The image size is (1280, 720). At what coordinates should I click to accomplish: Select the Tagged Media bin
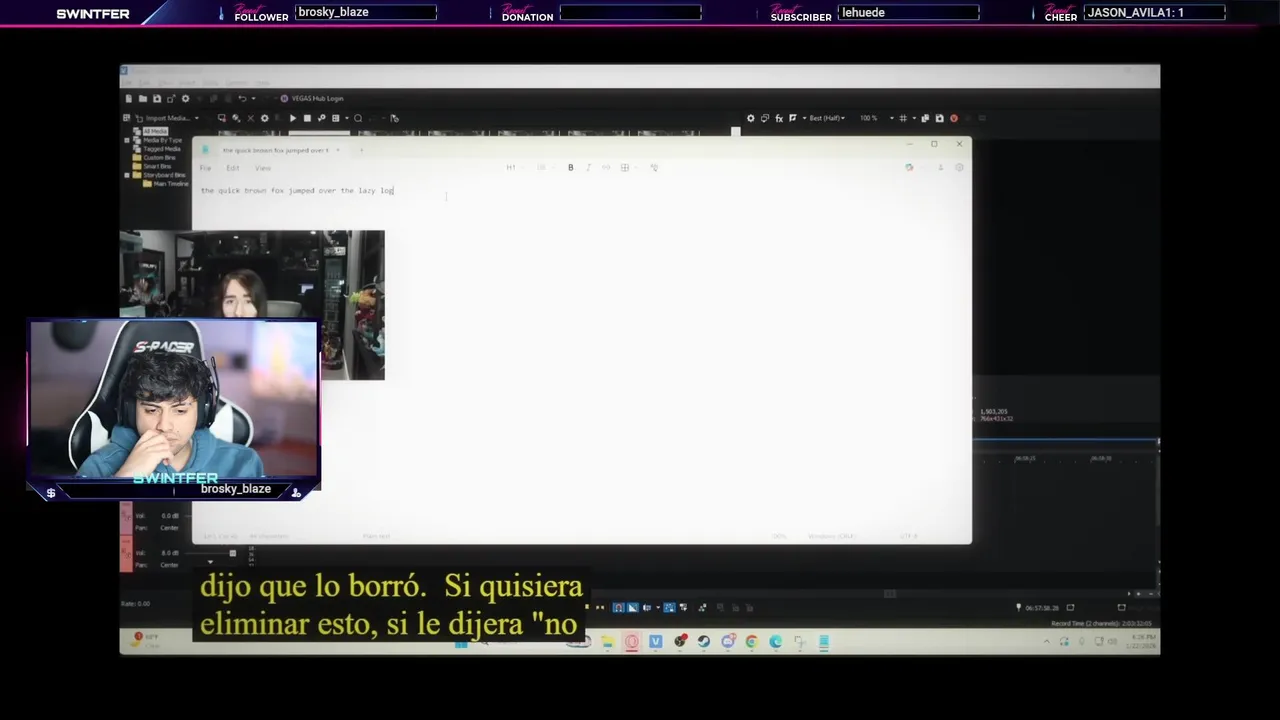tap(161, 149)
